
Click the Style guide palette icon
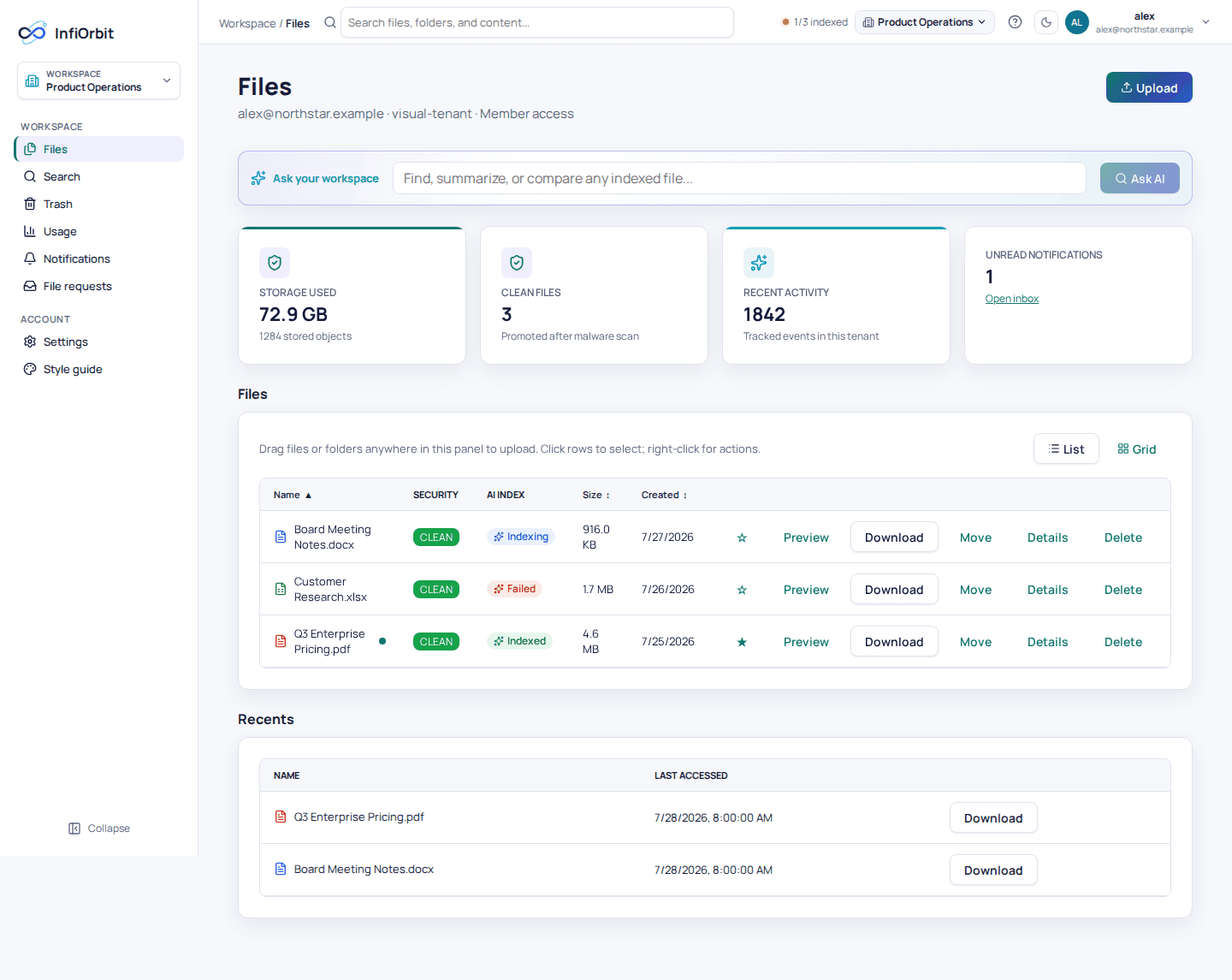[x=30, y=369]
